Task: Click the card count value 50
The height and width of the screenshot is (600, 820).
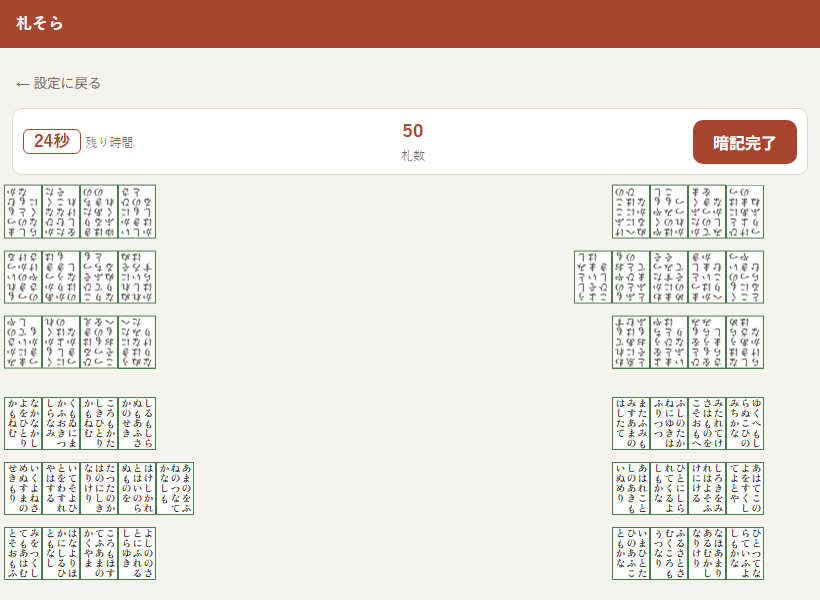Action: point(413,131)
